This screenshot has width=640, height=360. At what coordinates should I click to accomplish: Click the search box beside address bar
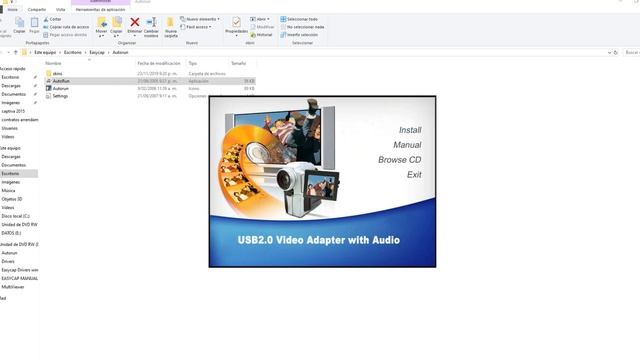pyautogui.click(x=631, y=52)
